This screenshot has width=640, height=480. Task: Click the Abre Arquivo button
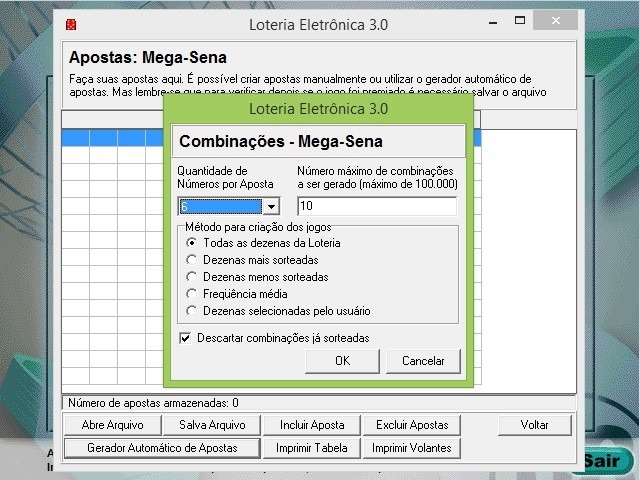click(113, 425)
